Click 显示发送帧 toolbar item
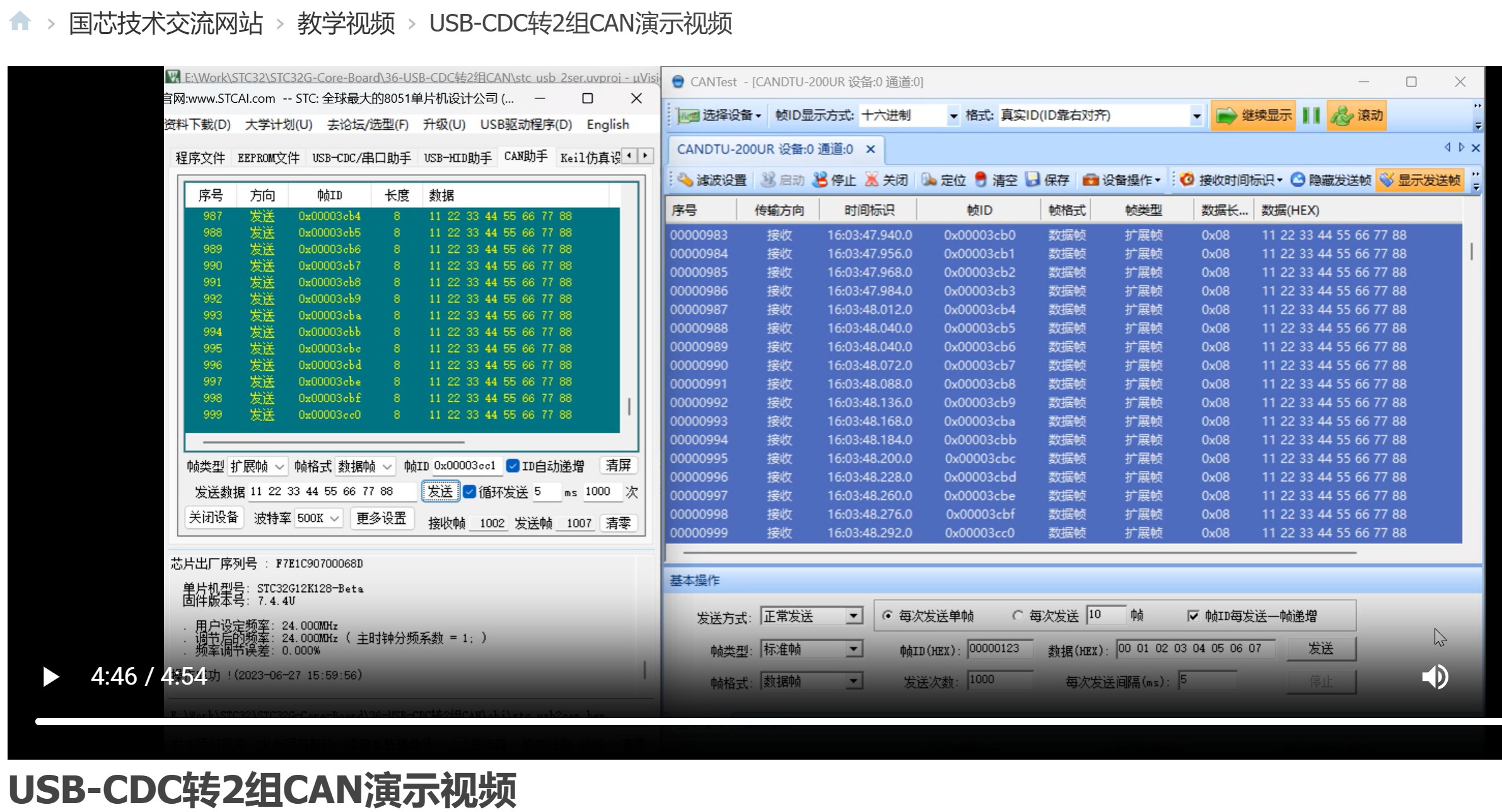 pos(1420,180)
